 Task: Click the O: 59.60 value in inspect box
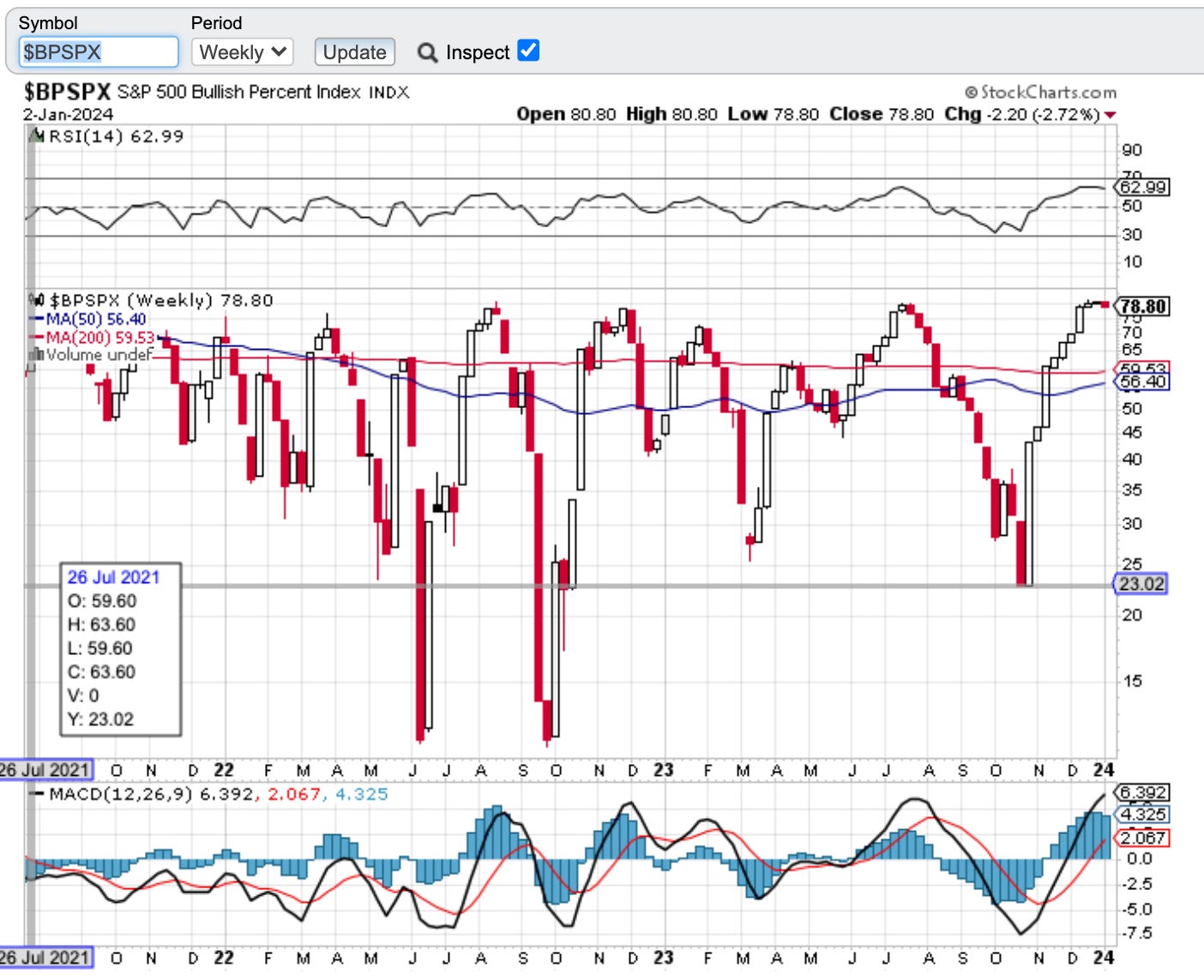pos(102,601)
